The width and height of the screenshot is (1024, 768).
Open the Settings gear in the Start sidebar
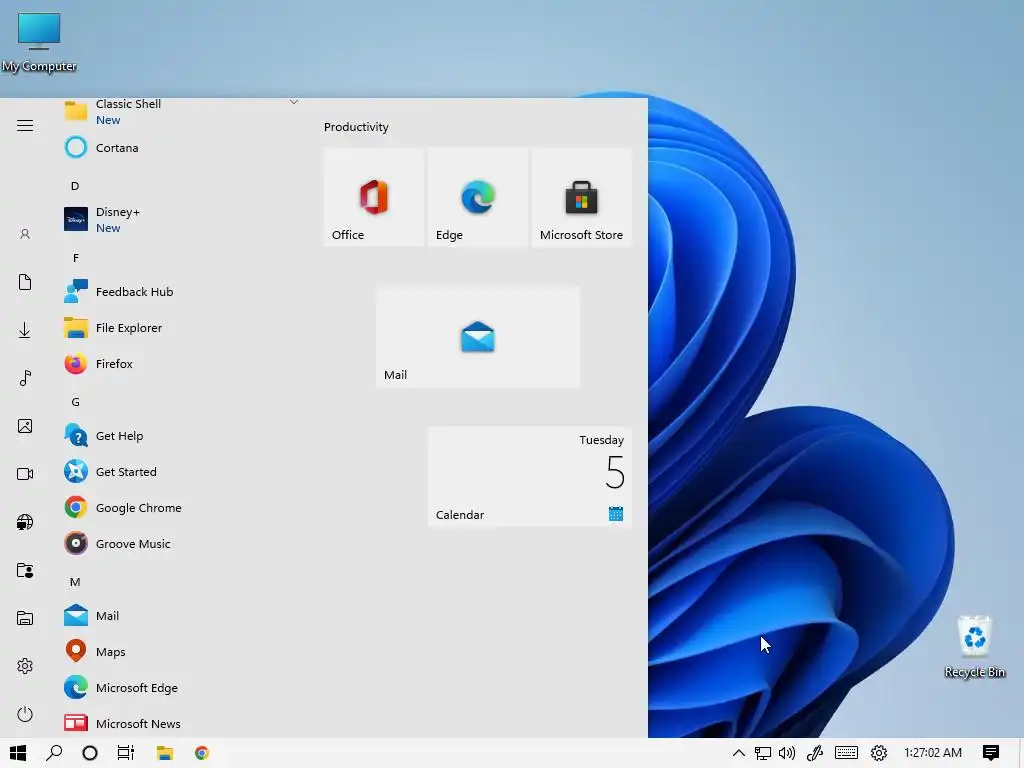pyautogui.click(x=25, y=666)
